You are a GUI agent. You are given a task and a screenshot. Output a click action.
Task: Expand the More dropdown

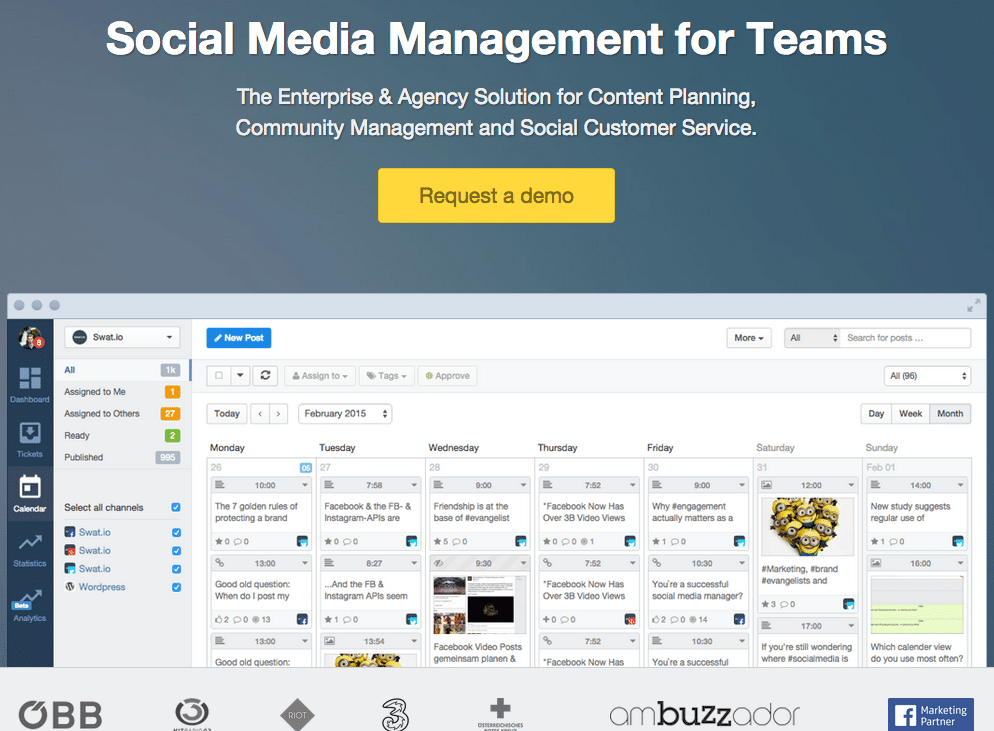(x=749, y=338)
